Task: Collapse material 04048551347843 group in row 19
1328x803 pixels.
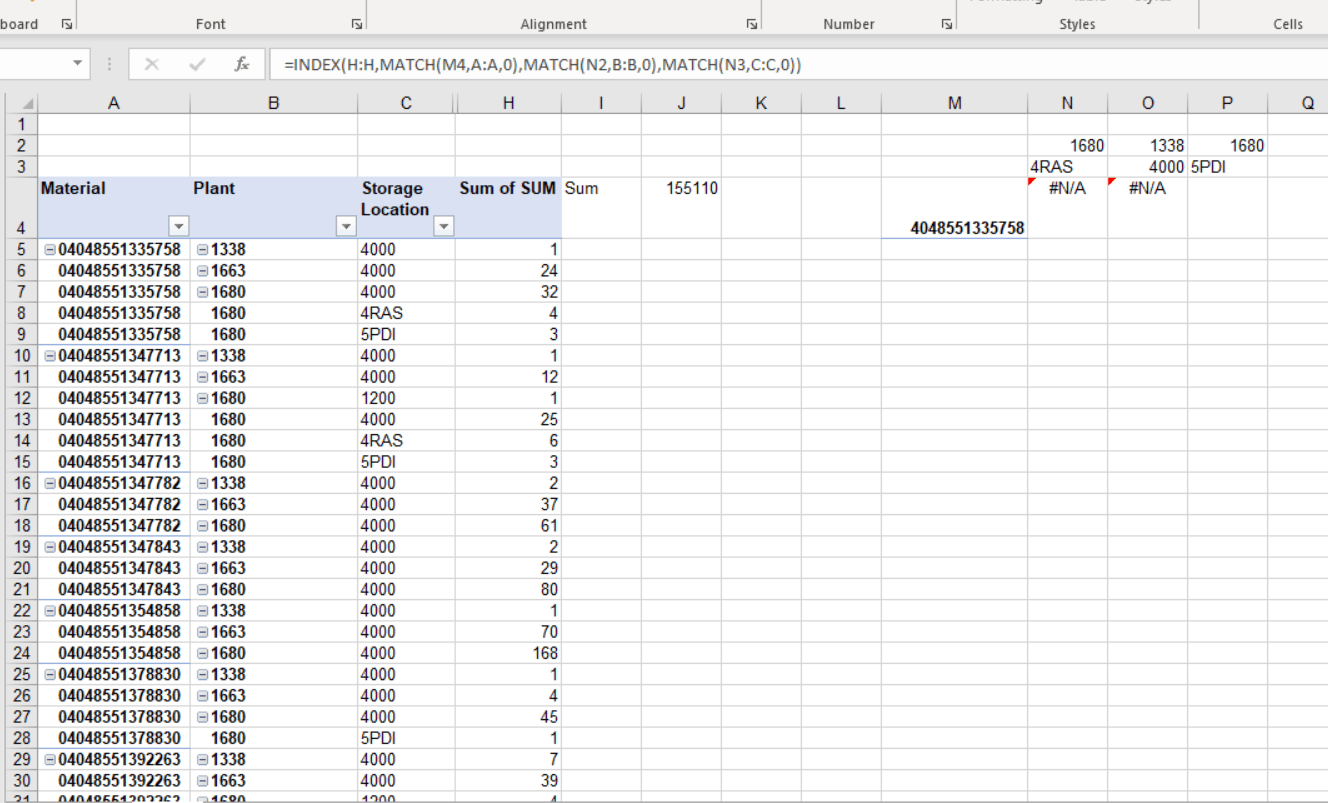Action: pyautogui.click(x=50, y=547)
